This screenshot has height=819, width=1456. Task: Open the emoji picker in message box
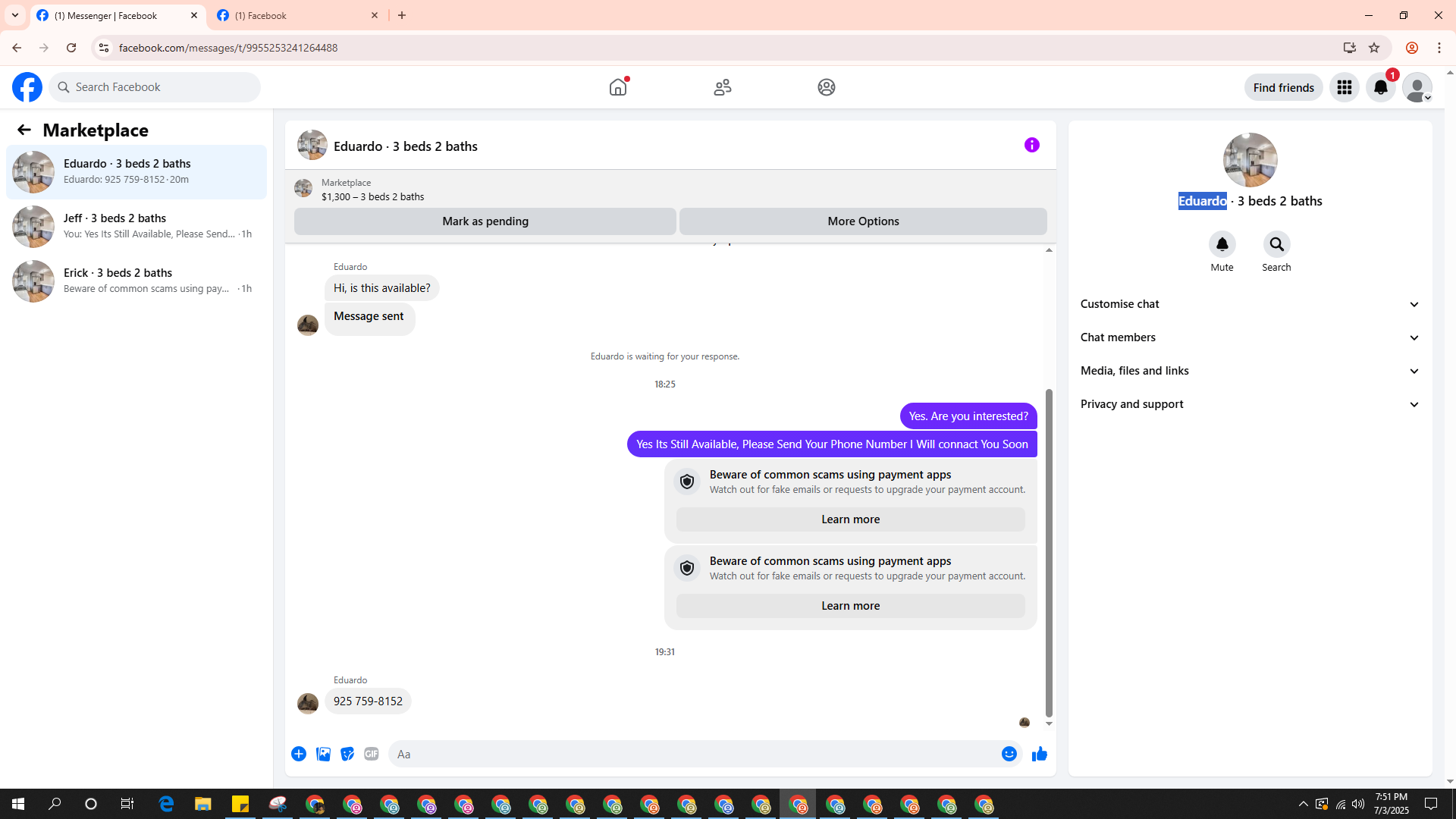coord(1009,754)
